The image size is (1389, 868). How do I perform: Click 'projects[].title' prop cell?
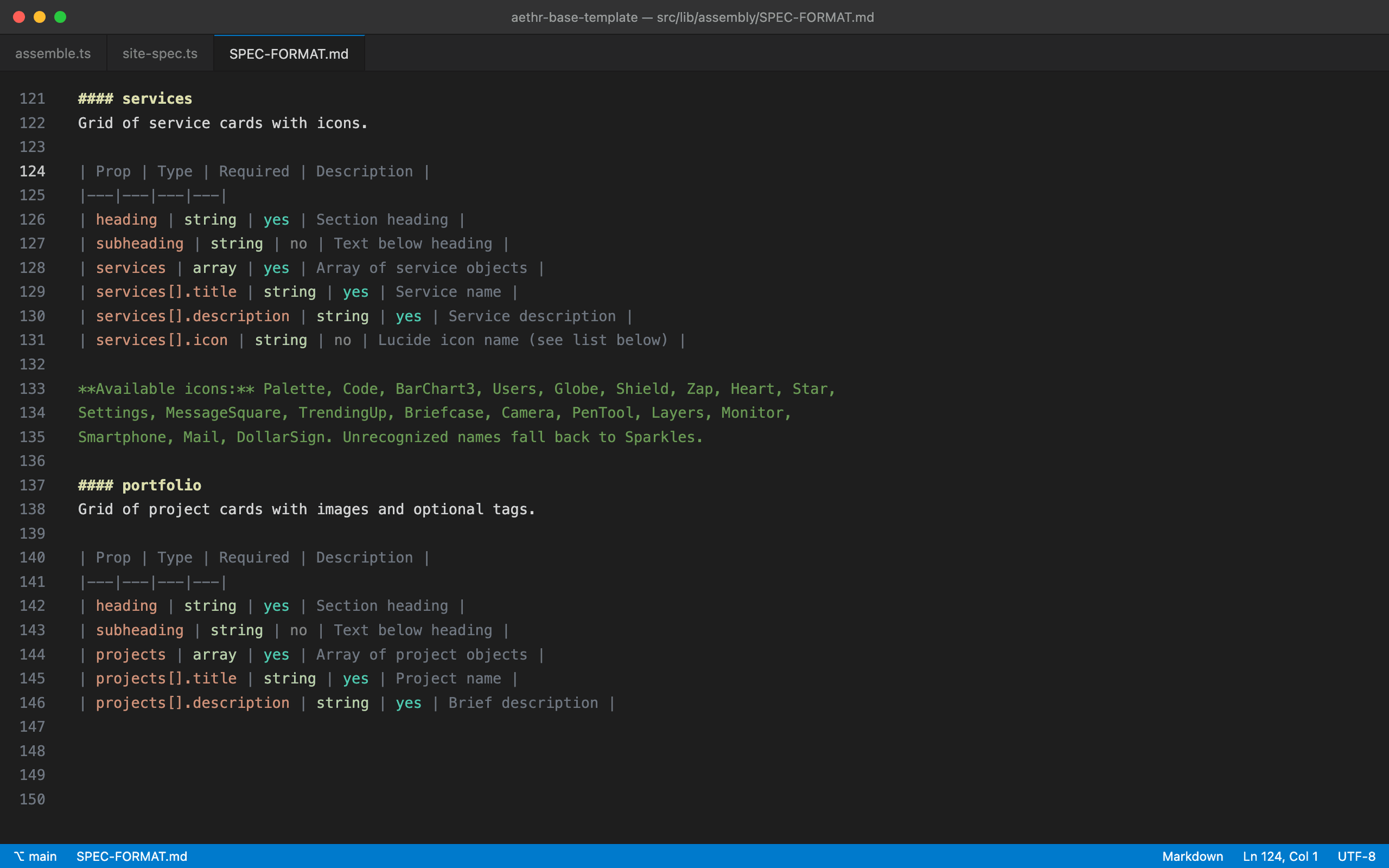coord(166,678)
